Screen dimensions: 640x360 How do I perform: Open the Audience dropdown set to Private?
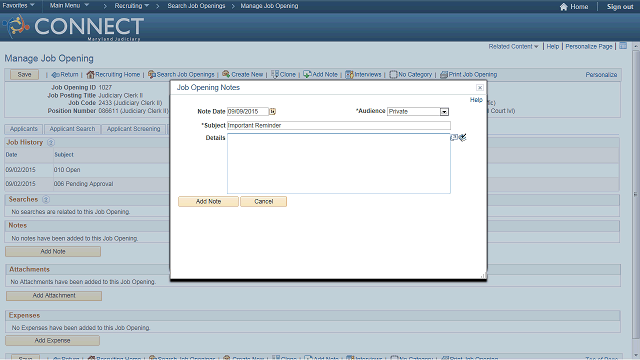click(x=418, y=111)
